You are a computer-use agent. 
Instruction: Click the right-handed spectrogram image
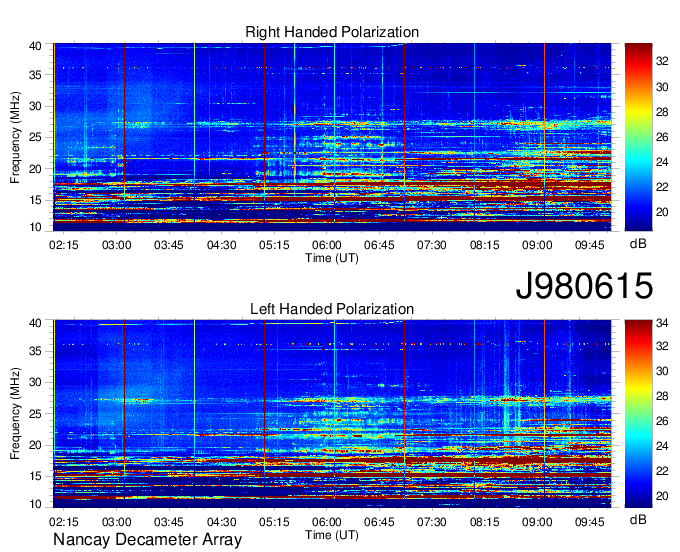[x=332, y=137]
